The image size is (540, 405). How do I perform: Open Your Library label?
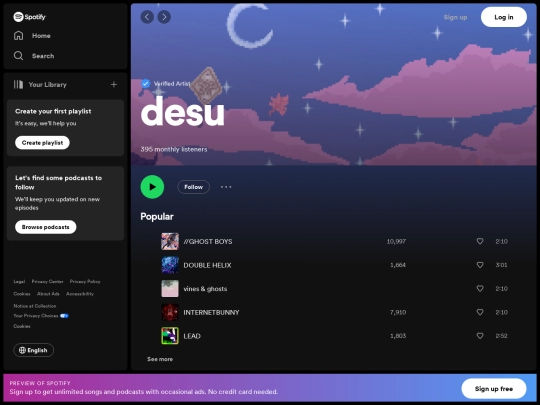[48, 84]
